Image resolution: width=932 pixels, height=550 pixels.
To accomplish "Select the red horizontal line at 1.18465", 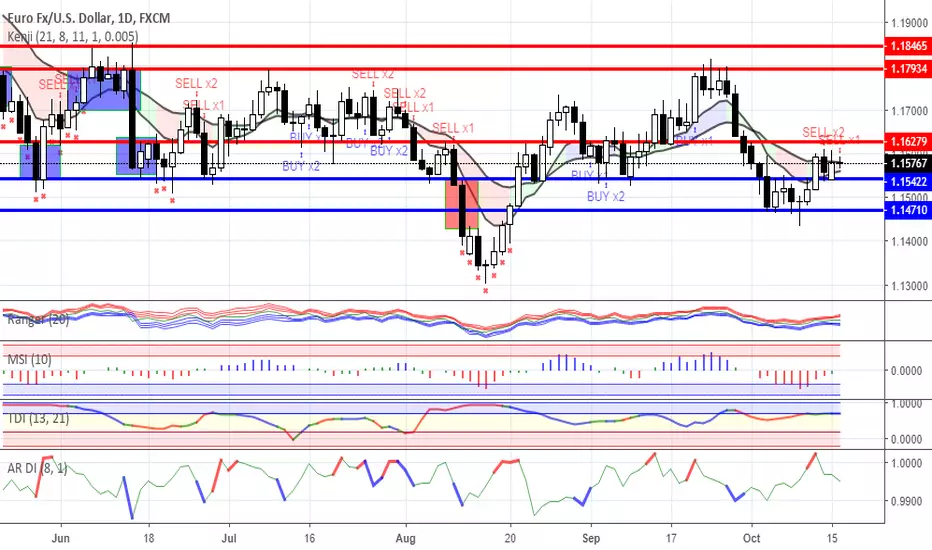I will pos(442,46).
